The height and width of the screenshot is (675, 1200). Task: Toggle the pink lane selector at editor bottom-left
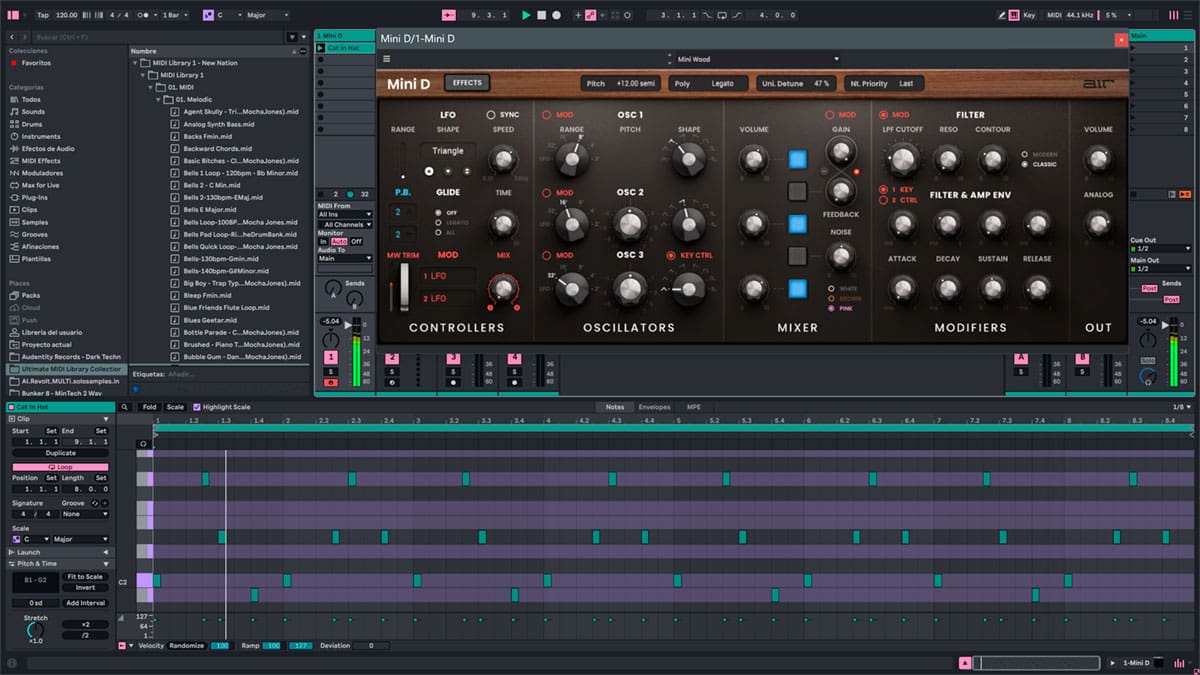pos(122,646)
